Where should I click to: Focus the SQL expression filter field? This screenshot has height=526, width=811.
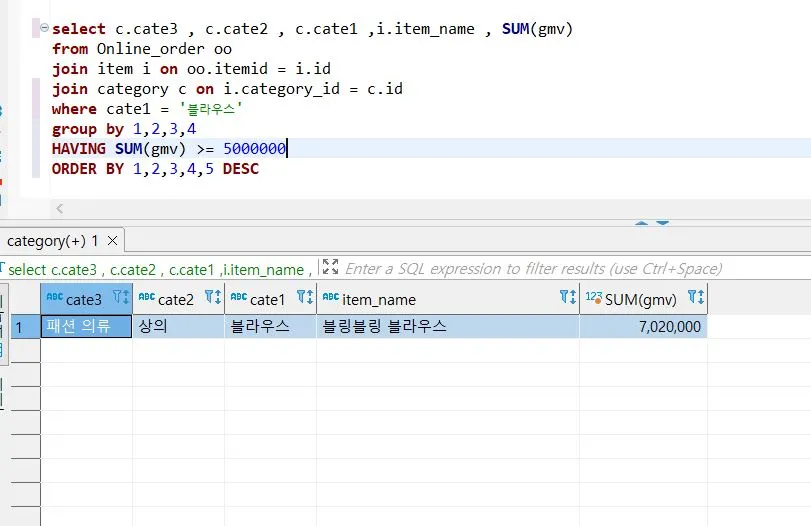click(533, 268)
